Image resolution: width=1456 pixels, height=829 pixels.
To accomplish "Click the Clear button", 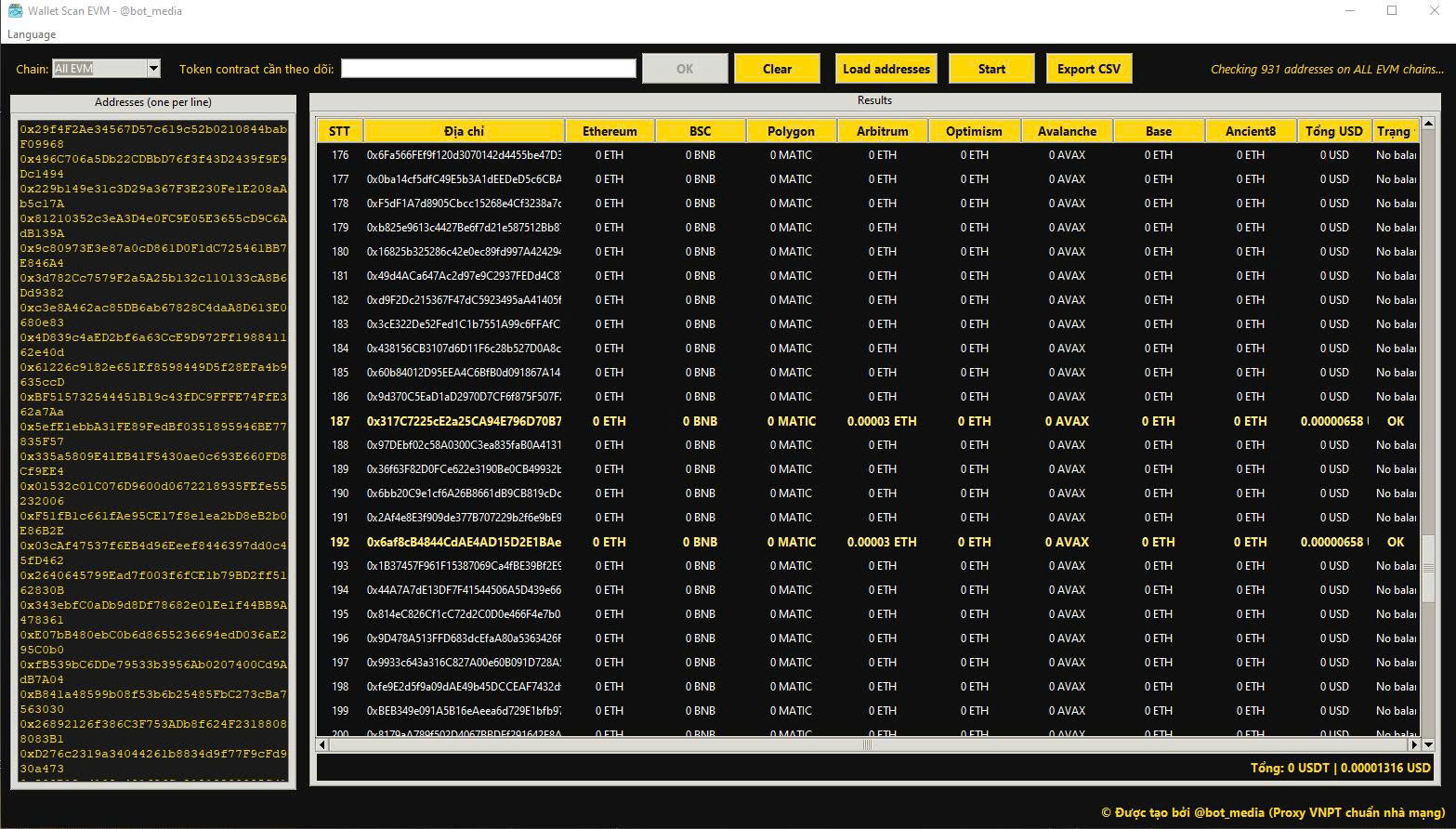I will [x=777, y=69].
